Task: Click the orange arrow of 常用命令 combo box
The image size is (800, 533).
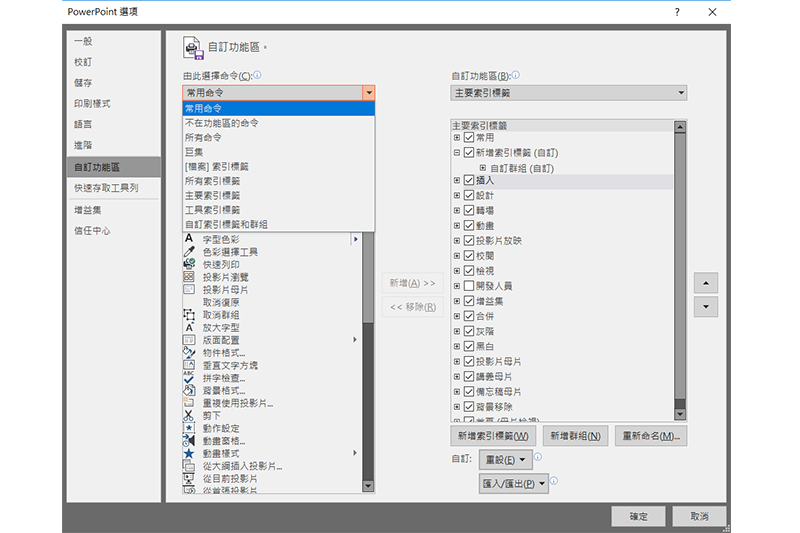Action: [x=368, y=93]
